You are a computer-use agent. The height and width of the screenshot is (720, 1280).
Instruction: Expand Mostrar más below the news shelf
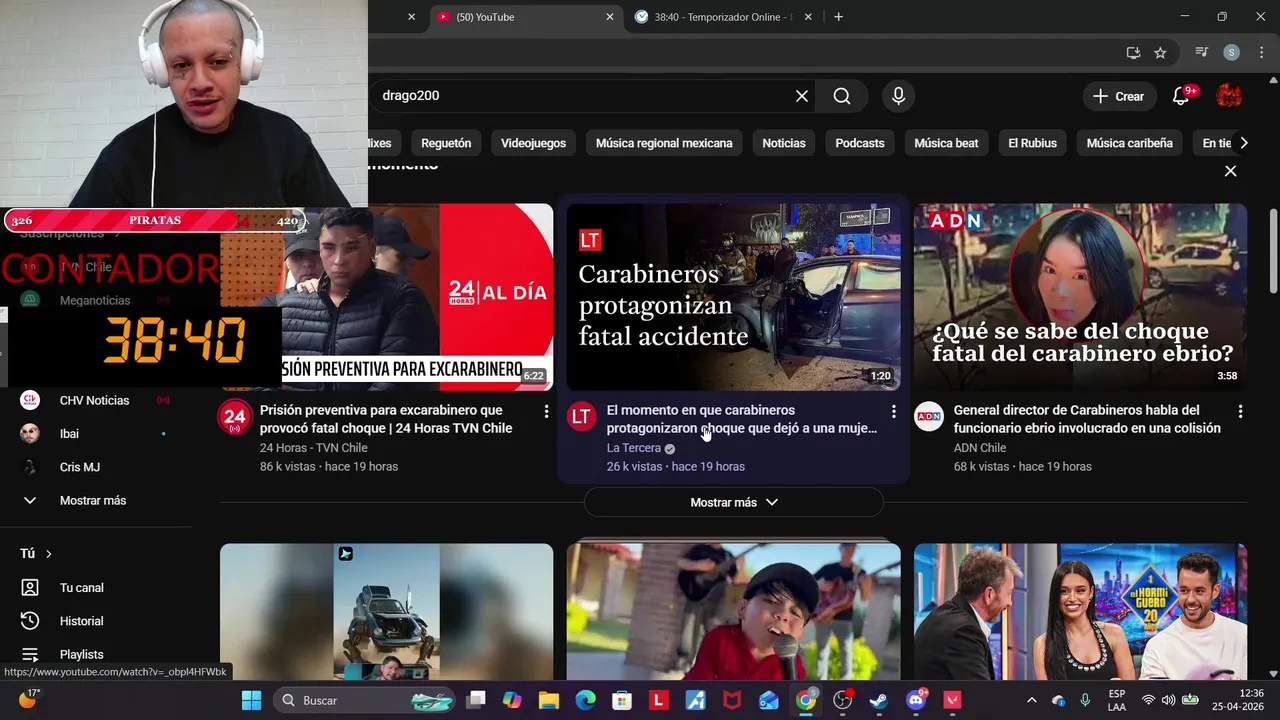[x=733, y=502]
